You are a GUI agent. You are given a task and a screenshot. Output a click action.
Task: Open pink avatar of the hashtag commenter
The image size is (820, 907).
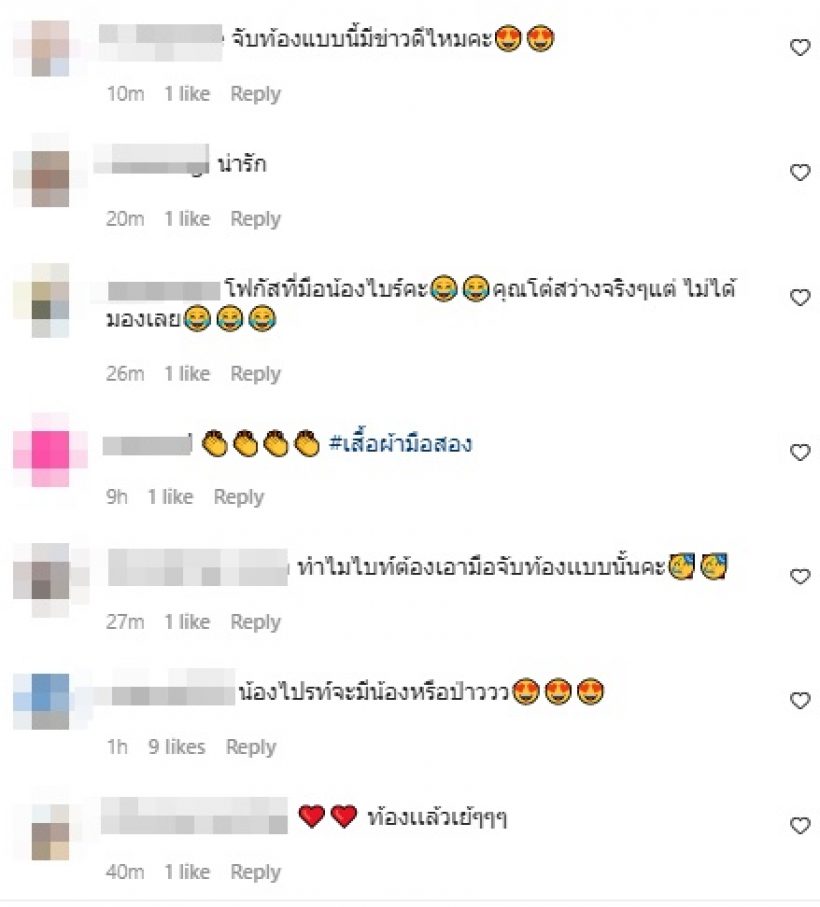click(x=50, y=450)
